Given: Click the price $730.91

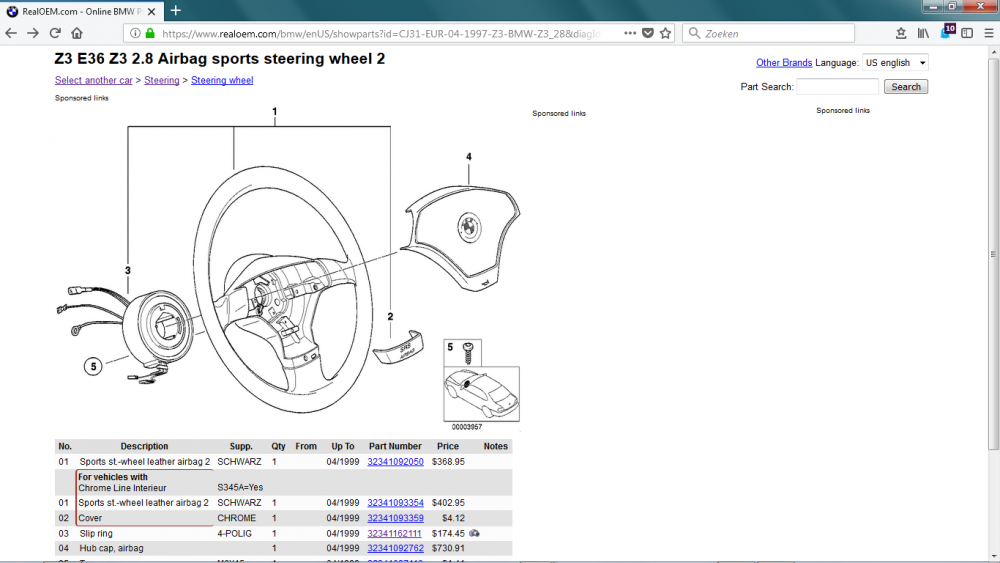Looking at the screenshot, I should (448, 548).
